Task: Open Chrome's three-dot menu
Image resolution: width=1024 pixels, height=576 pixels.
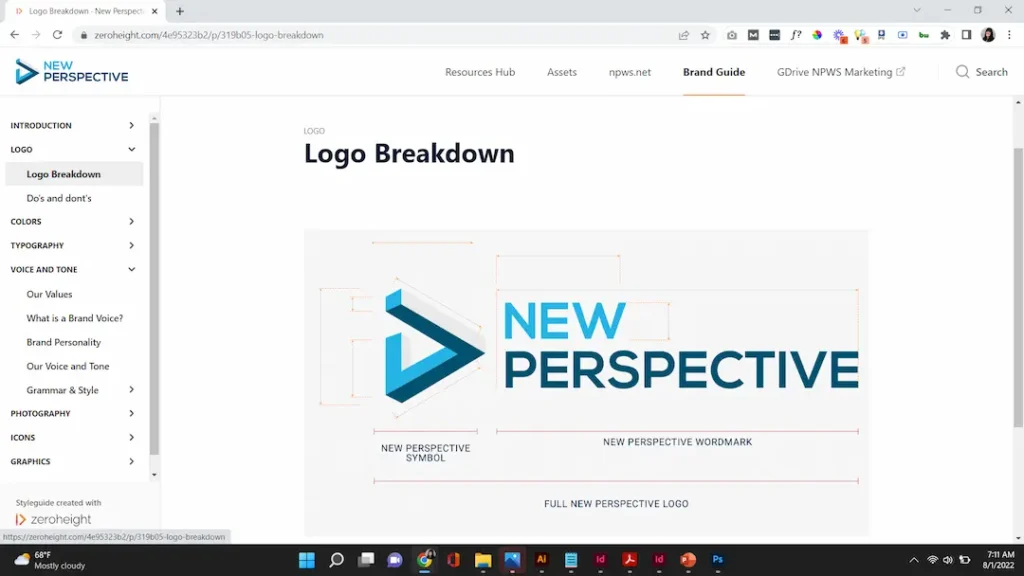Action: pos(1009,35)
